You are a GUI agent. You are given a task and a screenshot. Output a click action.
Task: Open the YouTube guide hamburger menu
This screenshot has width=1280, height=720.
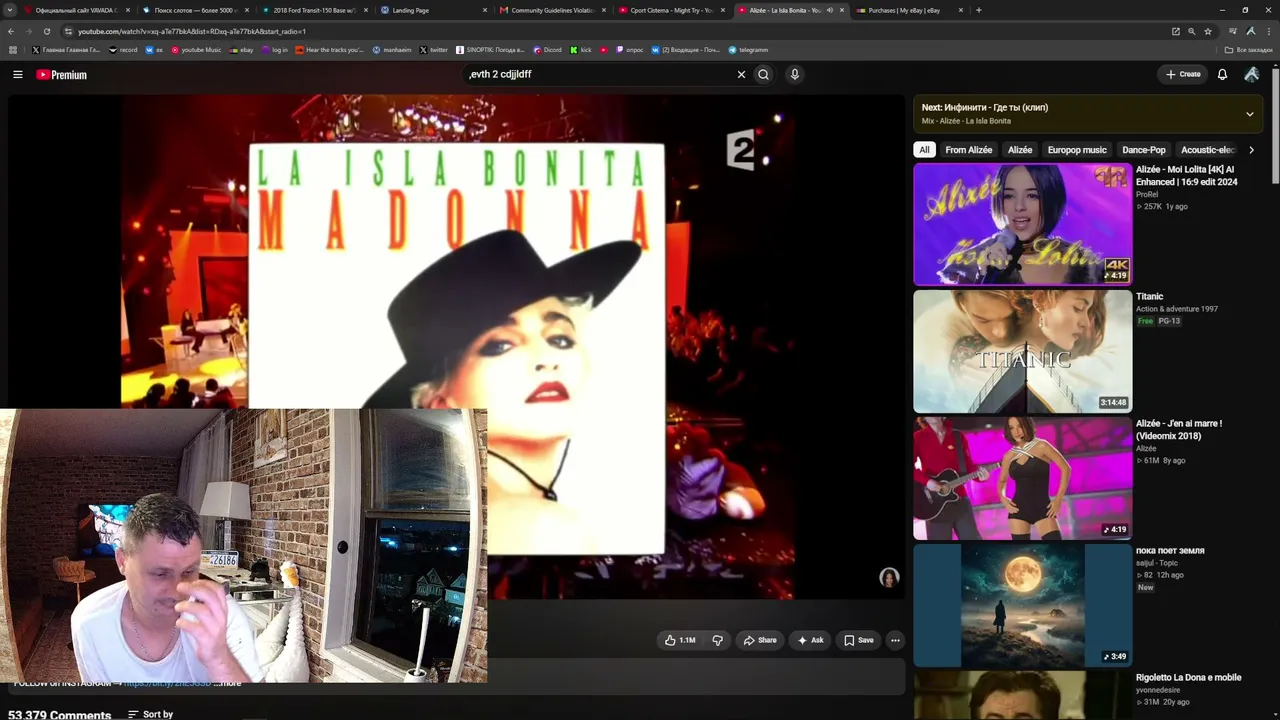click(x=18, y=74)
